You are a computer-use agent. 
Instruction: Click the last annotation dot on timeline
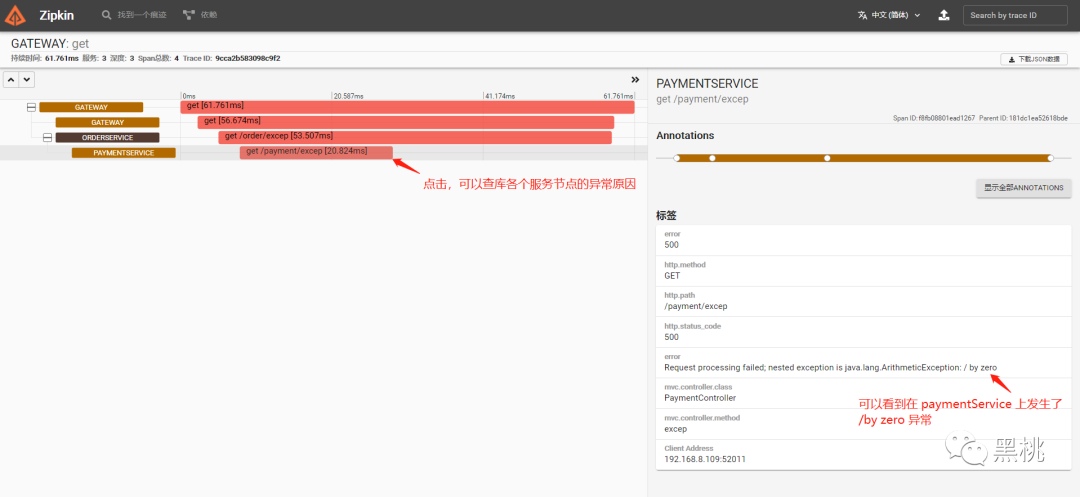(x=1050, y=158)
